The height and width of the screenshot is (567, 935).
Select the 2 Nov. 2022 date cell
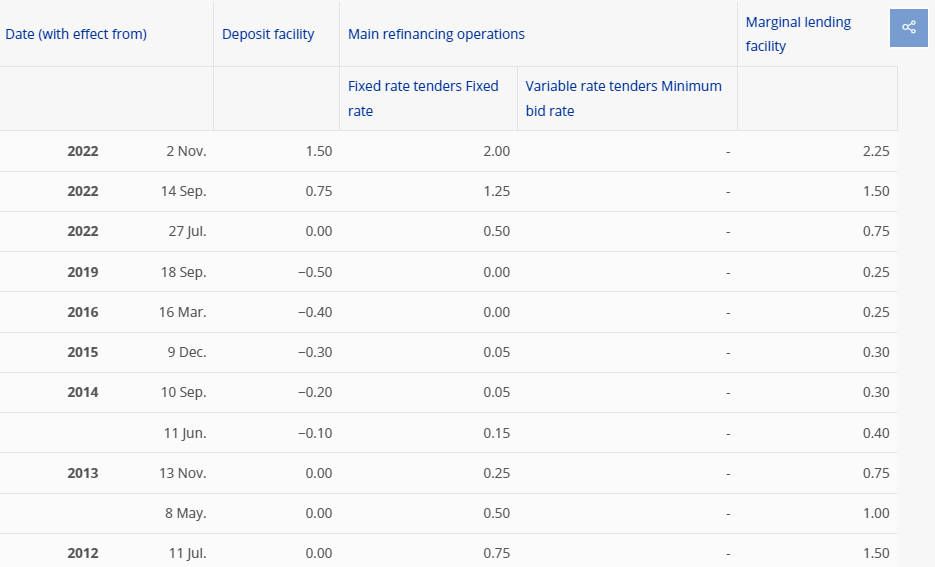(186, 151)
